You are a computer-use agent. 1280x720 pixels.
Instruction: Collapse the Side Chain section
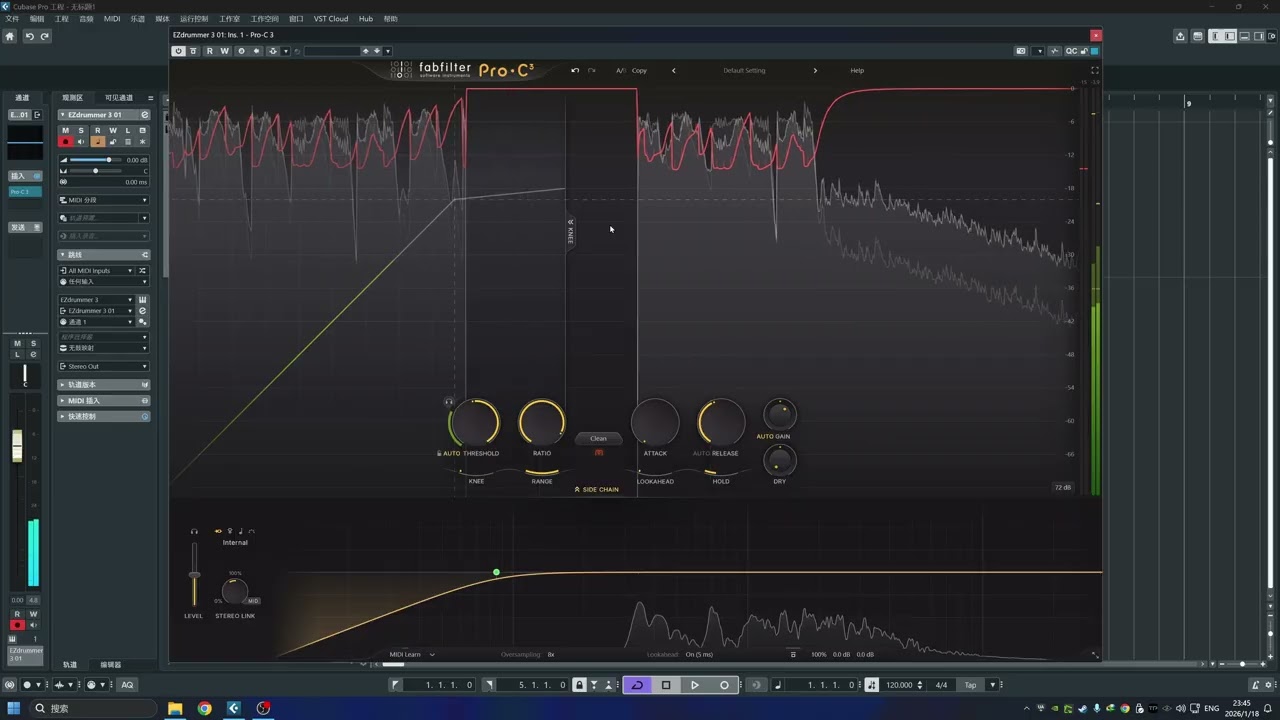click(596, 490)
